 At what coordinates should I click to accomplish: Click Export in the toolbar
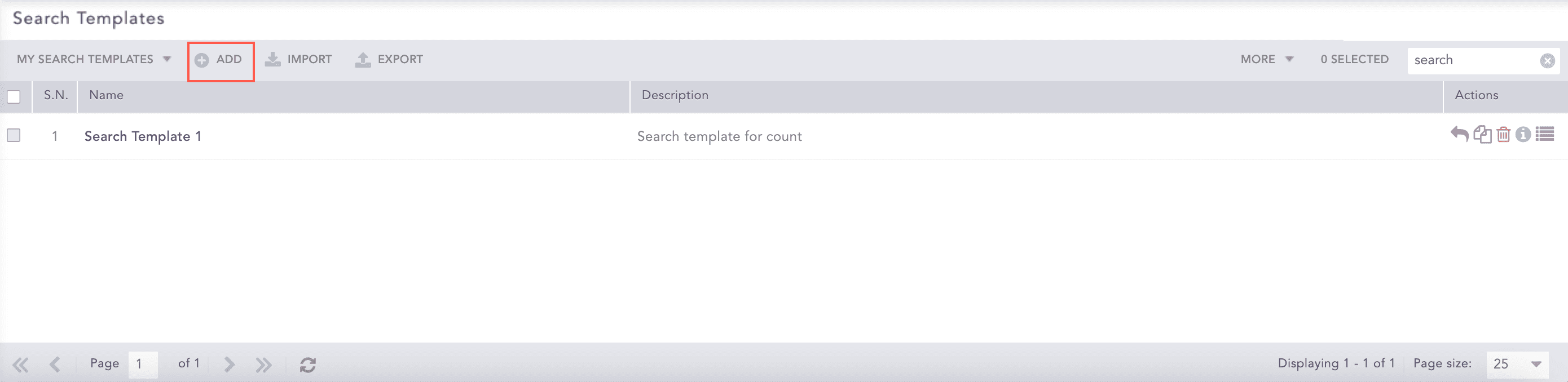point(389,59)
